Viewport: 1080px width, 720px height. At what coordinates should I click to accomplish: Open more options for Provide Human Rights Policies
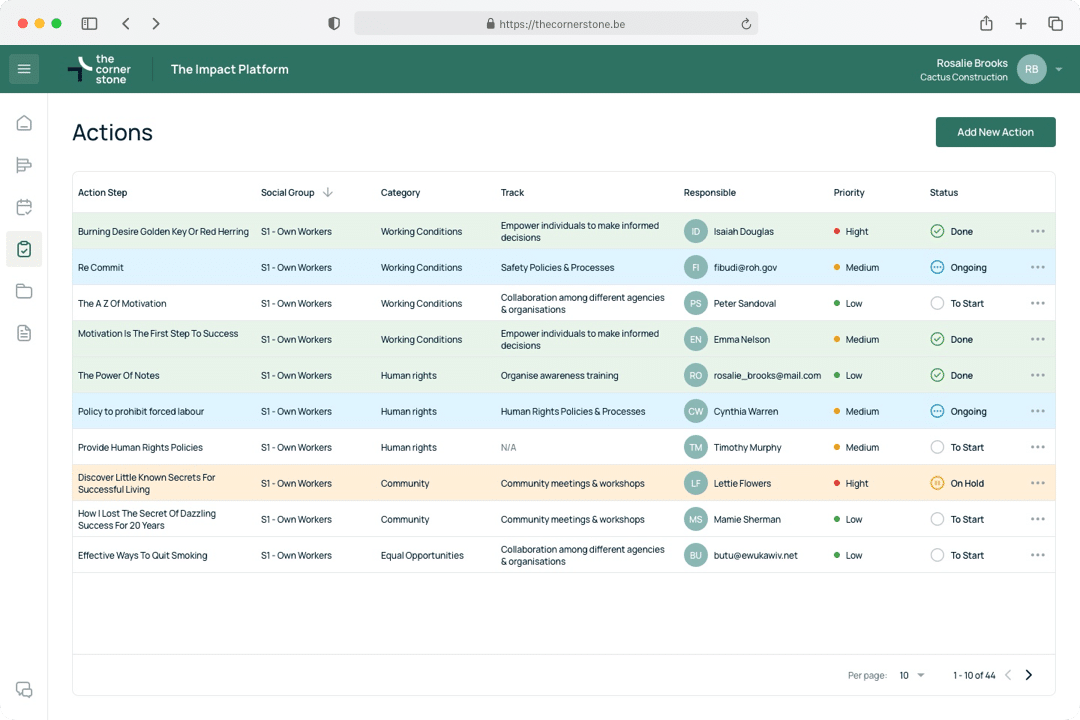1038,447
